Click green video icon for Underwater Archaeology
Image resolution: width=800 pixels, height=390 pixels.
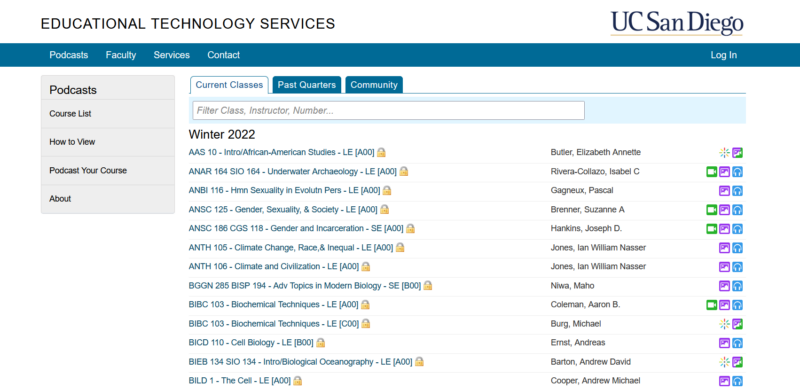point(711,172)
